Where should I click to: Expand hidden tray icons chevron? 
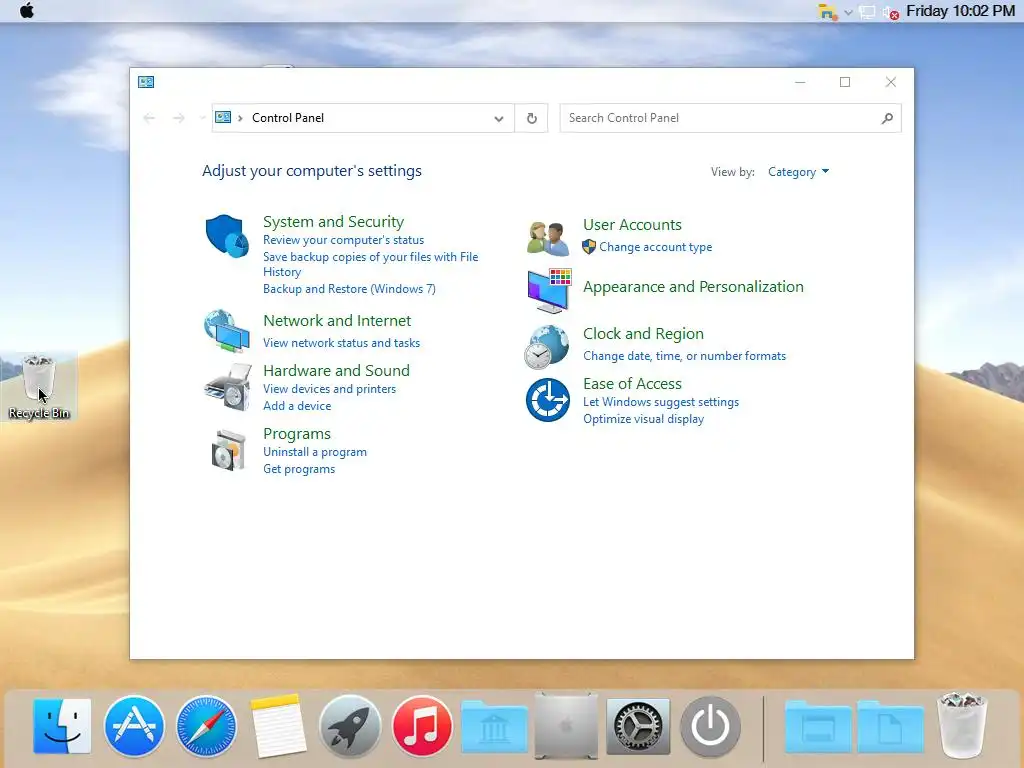click(x=848, y=12)
